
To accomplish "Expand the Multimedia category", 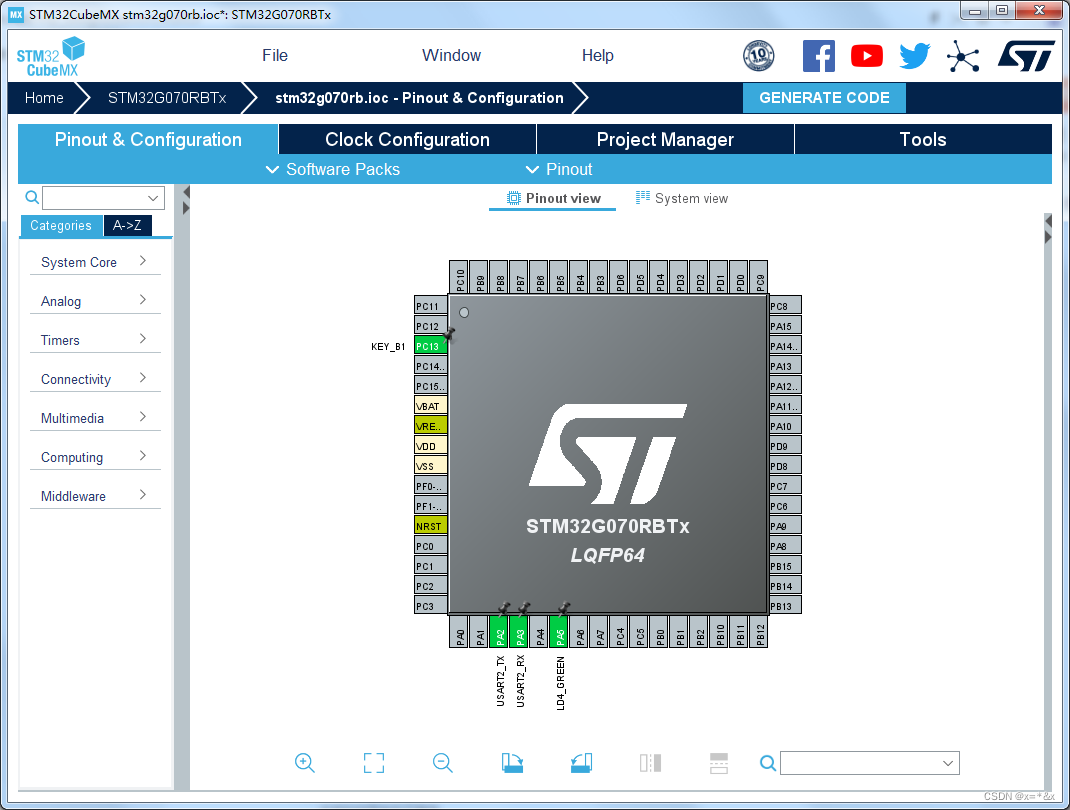I will point(95,418).
